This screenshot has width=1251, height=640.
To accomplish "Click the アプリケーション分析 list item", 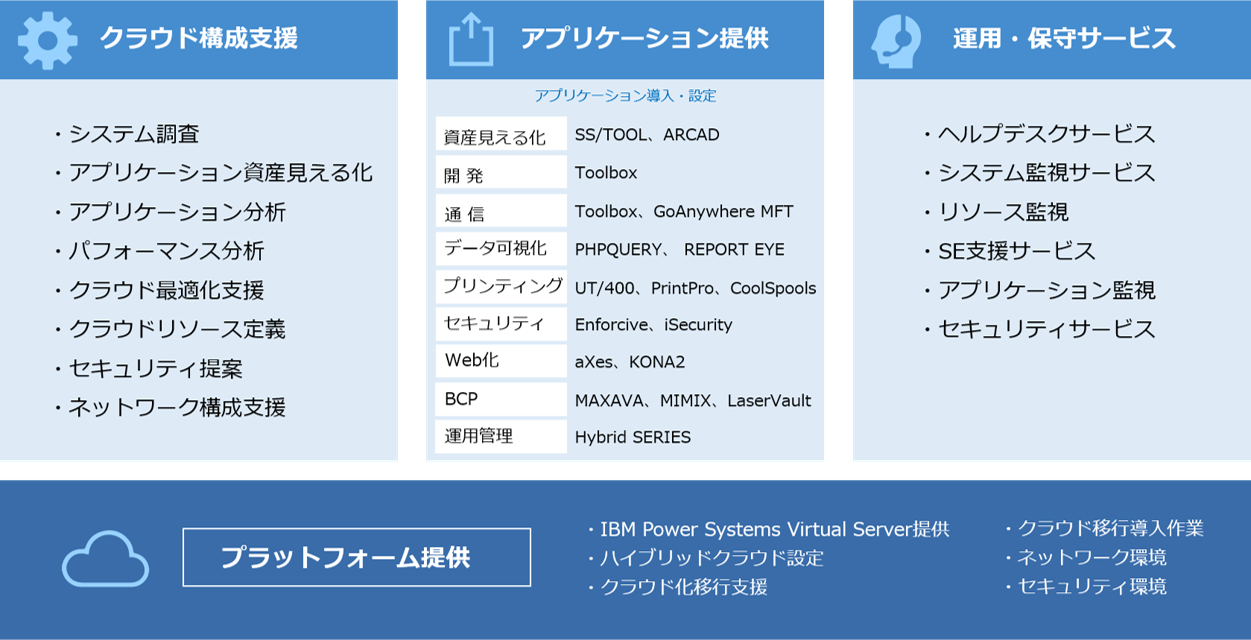I will [x=169, y=212].
